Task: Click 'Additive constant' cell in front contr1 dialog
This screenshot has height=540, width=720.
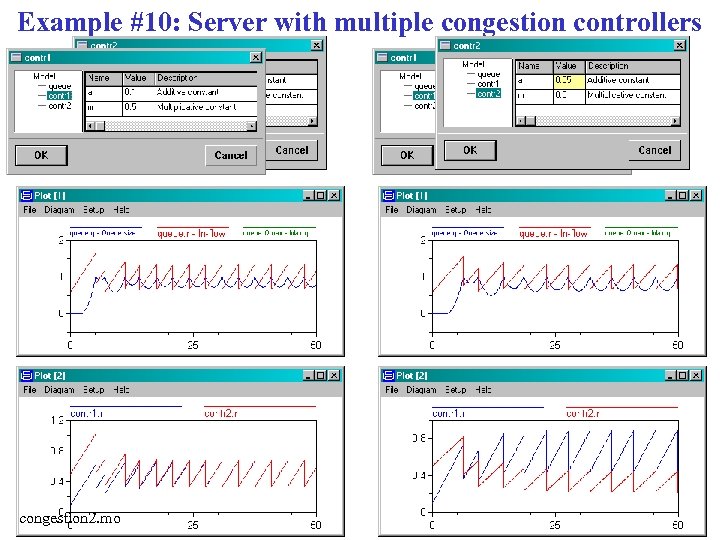Action: [206, 92]
